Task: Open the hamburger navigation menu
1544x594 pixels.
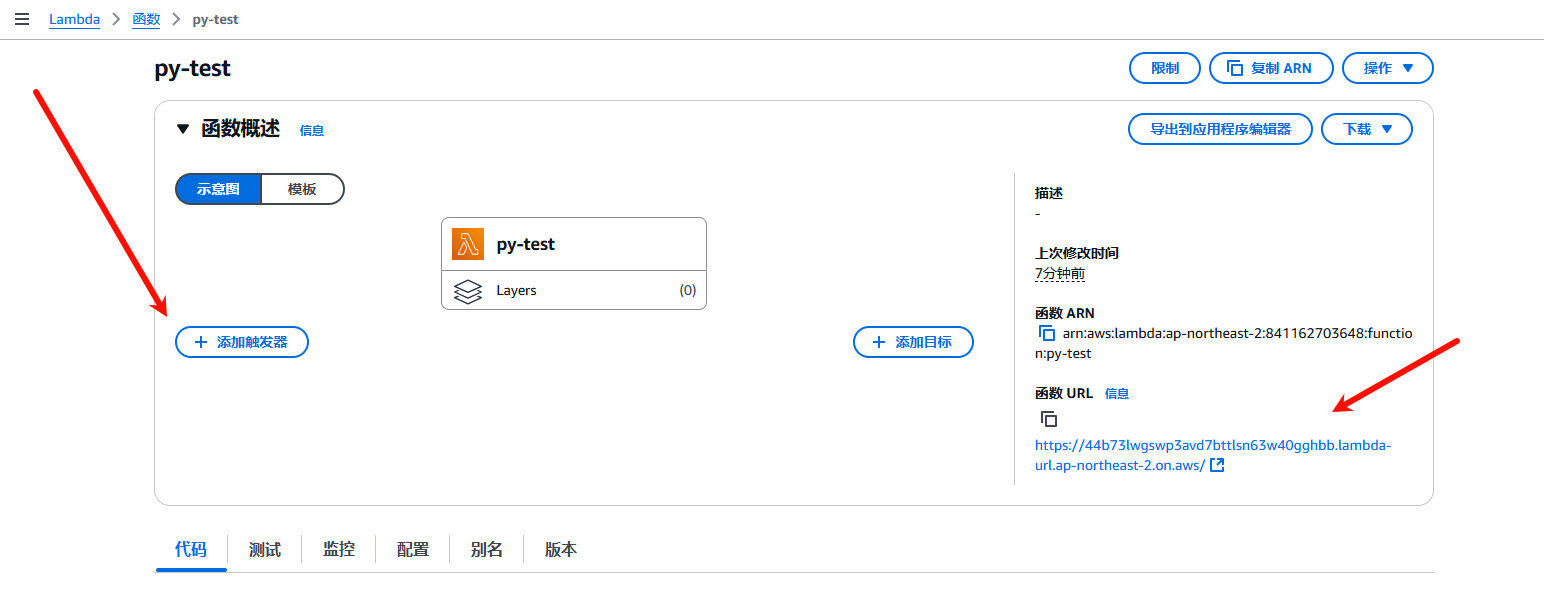Action: pyautogui.click(x=21, y=19)
